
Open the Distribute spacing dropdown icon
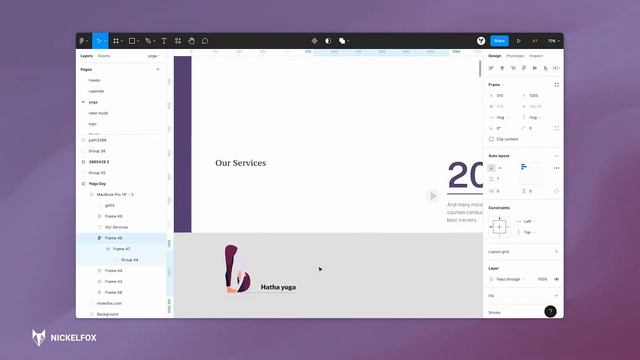[x=556, y=68]
